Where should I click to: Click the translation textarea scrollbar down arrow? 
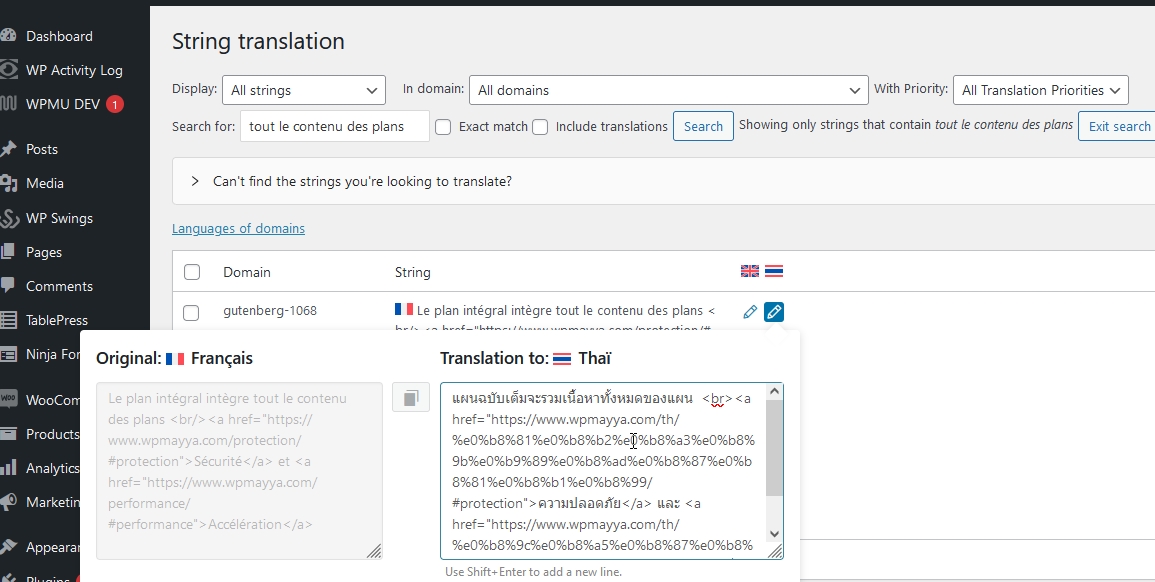[774, 535]
